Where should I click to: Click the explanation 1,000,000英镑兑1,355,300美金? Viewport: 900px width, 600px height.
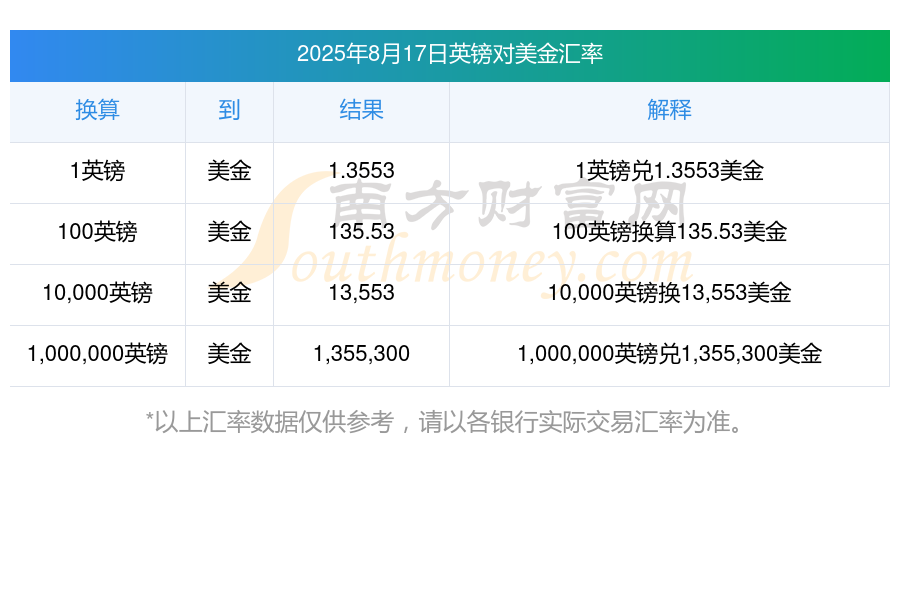point(669,354)
